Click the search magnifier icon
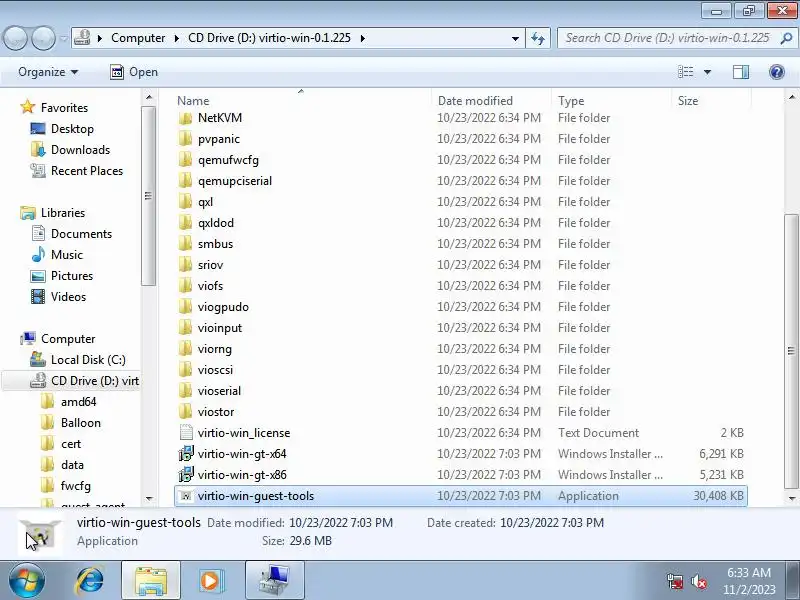 click(x=786, y=38)
